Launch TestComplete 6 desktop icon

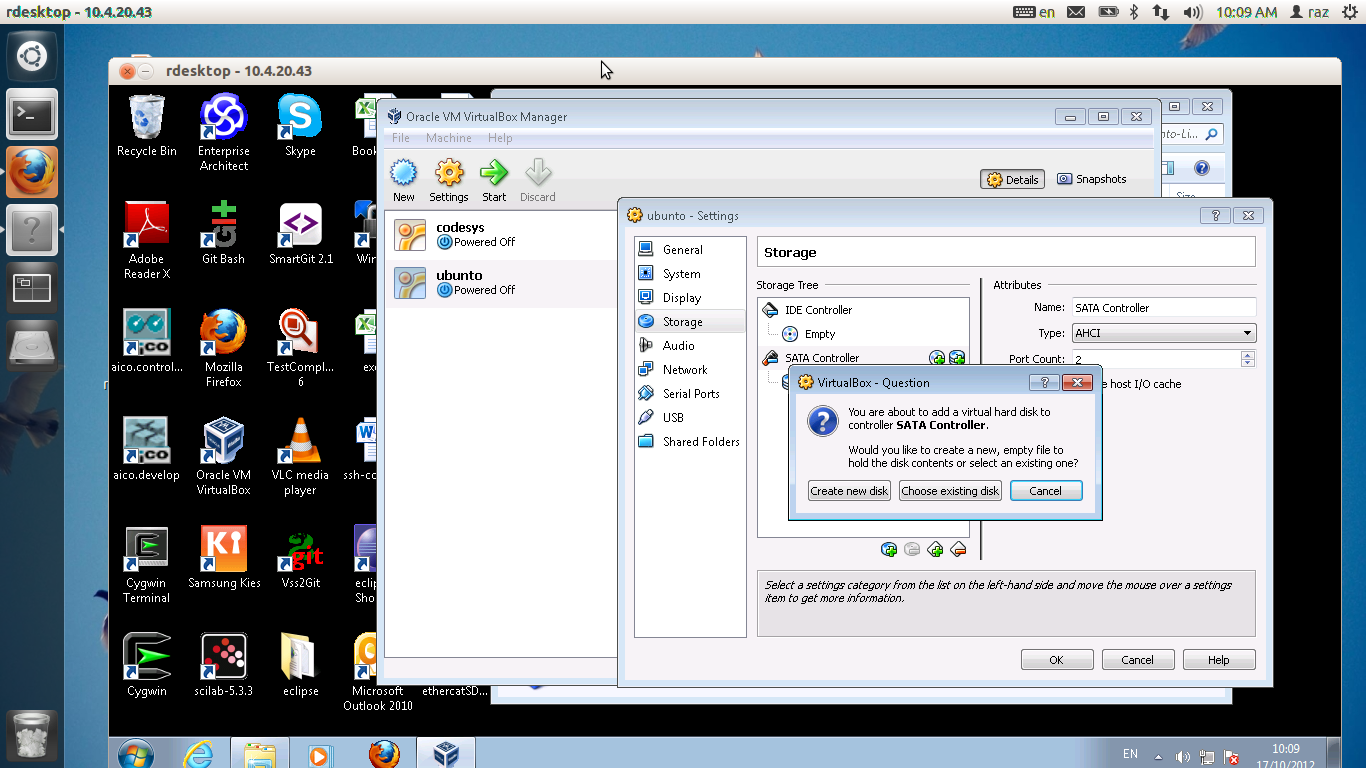point(300,349)
